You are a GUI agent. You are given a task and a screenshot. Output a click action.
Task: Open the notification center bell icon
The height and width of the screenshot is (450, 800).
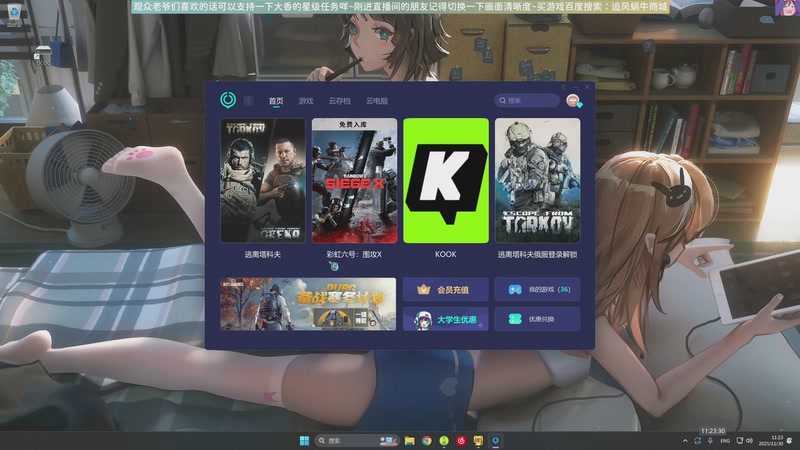(x=790, y=441)
